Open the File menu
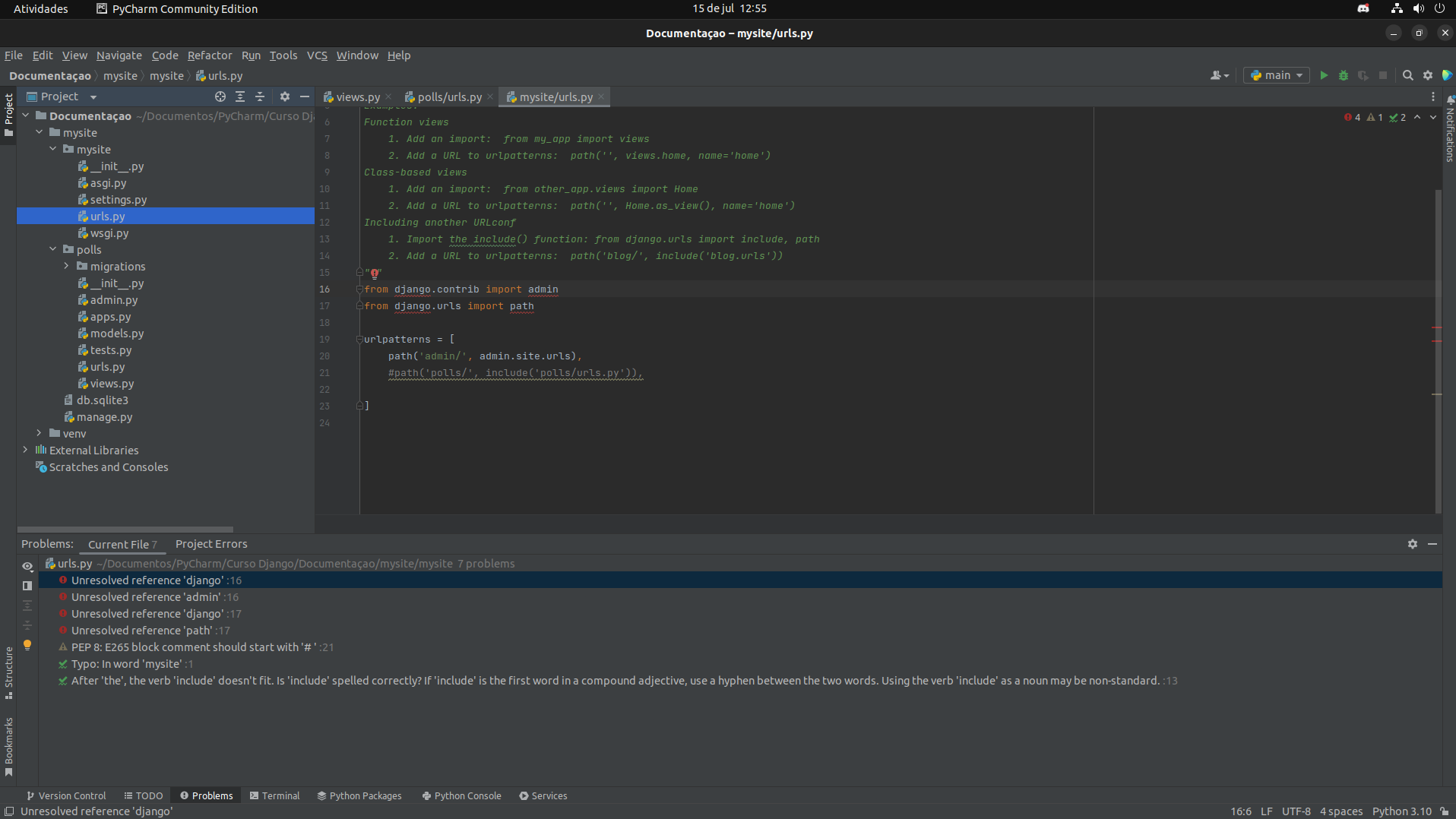The height and width of the screenshot is (819, 1456). pyautogui.click(x=14, y=55)
